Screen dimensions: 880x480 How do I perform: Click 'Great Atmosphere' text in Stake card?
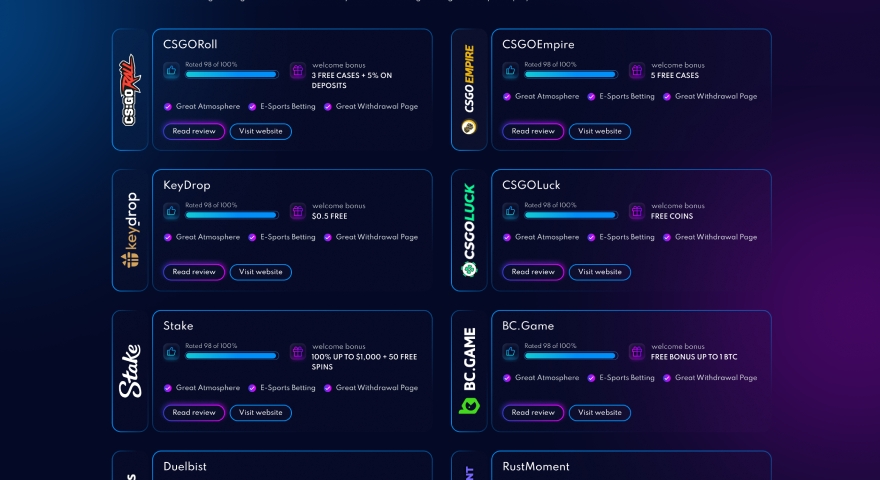click(x=208, y=388)
